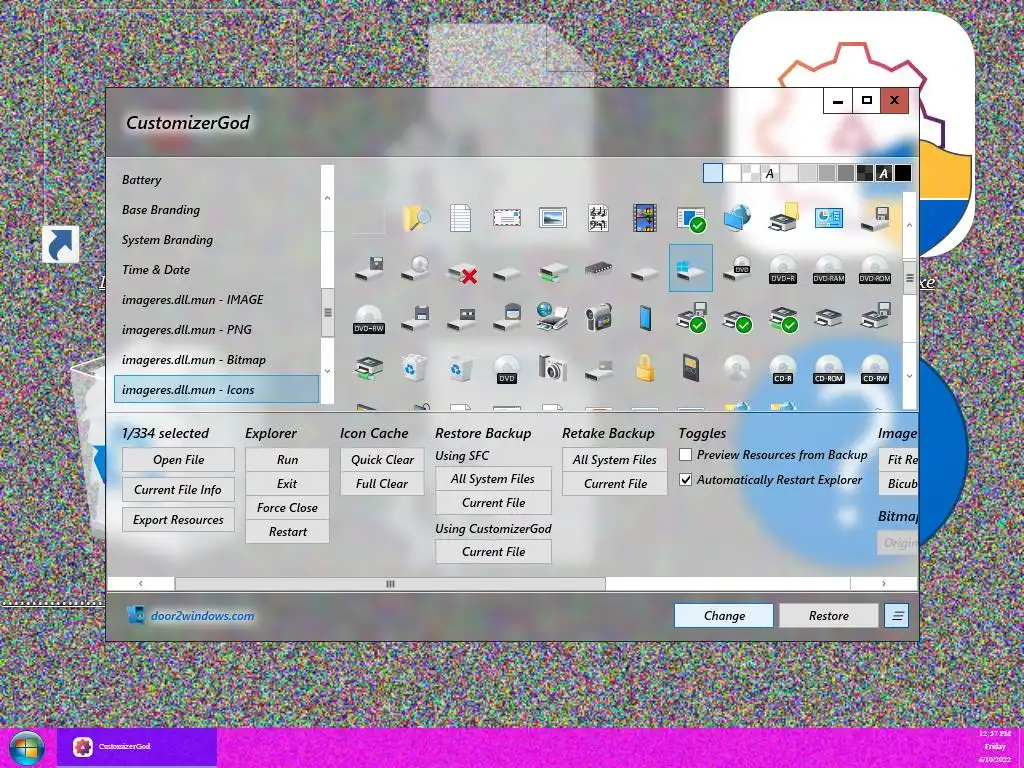The image size is (1024, 768).
Task: Select the lined text document icon
Action: coord(460,218)
